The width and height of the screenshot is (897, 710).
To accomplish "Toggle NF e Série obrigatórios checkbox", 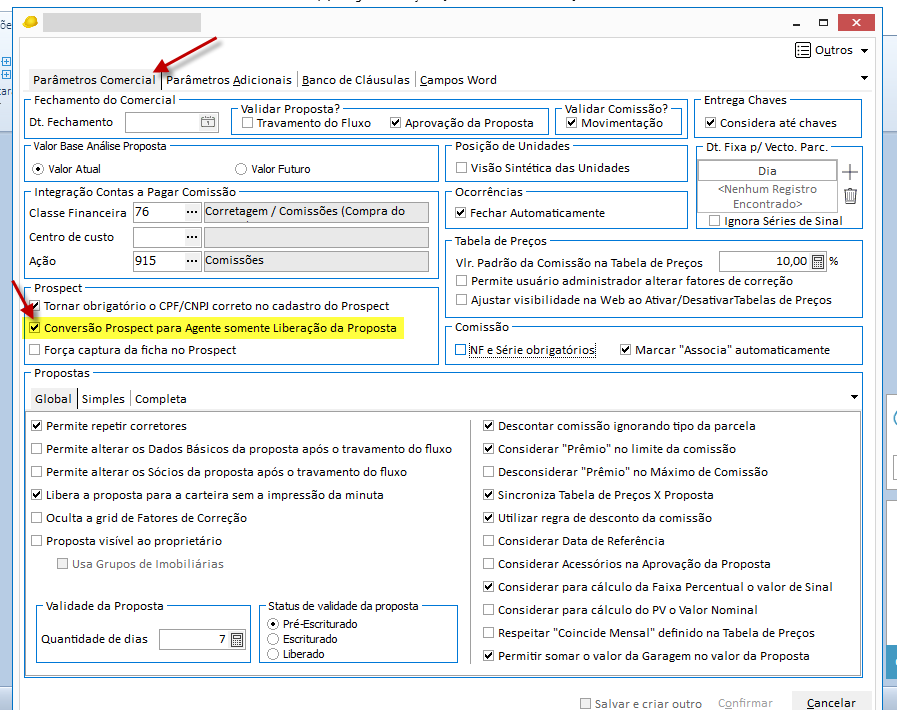I will pyautogui.click(x=461, y=350).
